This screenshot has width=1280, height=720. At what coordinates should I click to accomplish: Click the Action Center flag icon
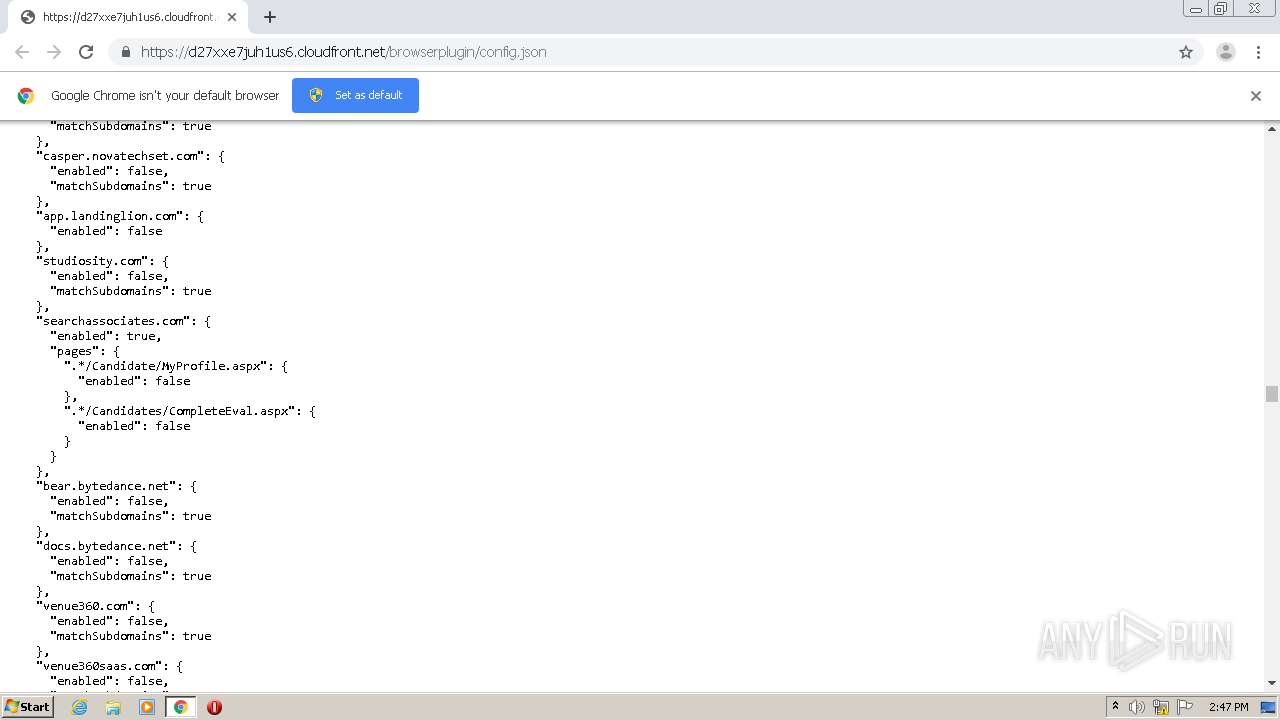tap(1185, 707)
